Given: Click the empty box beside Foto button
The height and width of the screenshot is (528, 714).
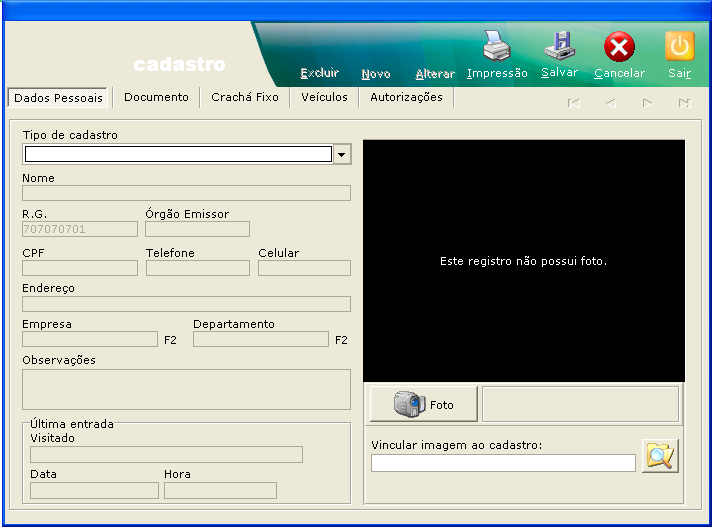Looking at the screenshot, I should point(581,404).
